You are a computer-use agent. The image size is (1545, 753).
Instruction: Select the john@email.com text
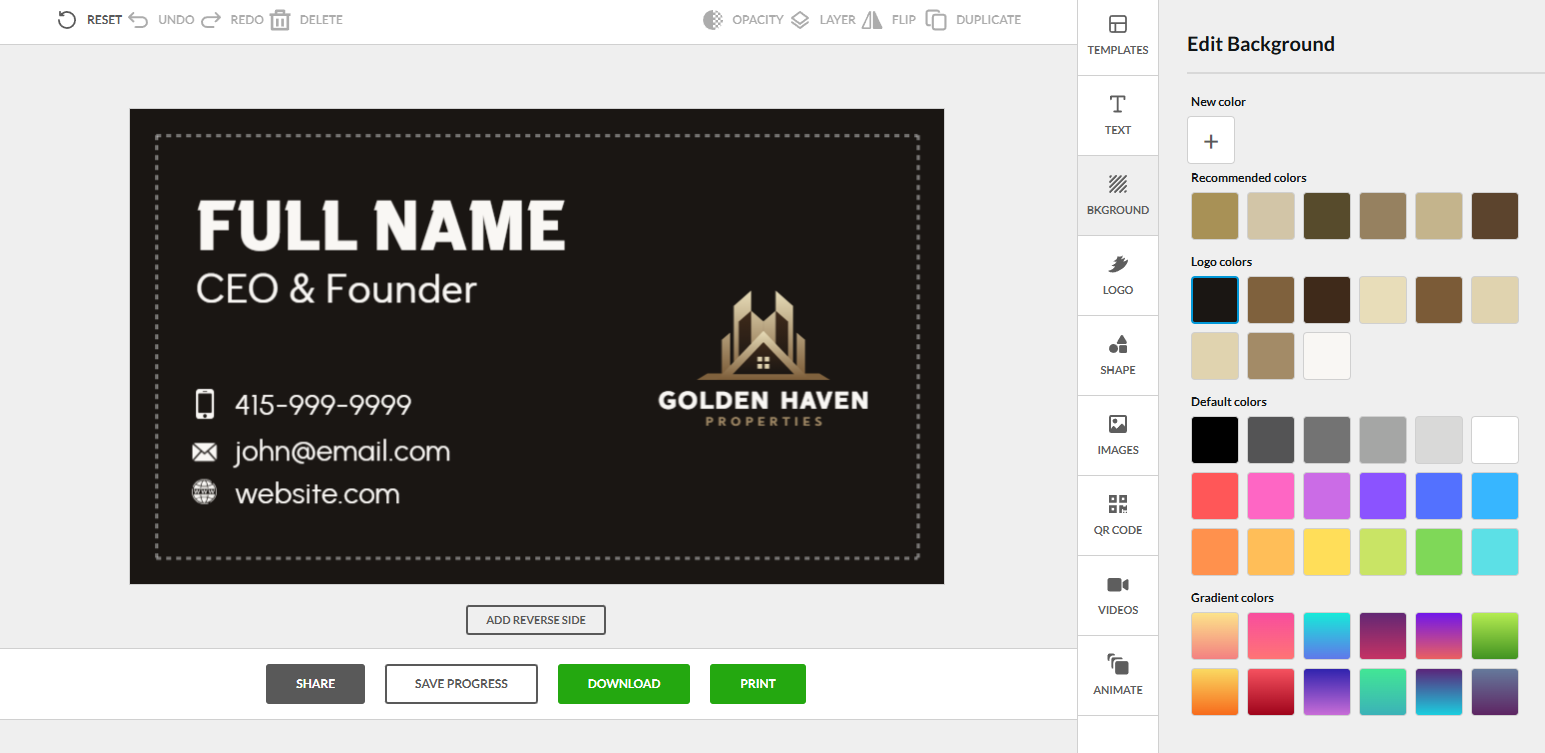[342, 452]
